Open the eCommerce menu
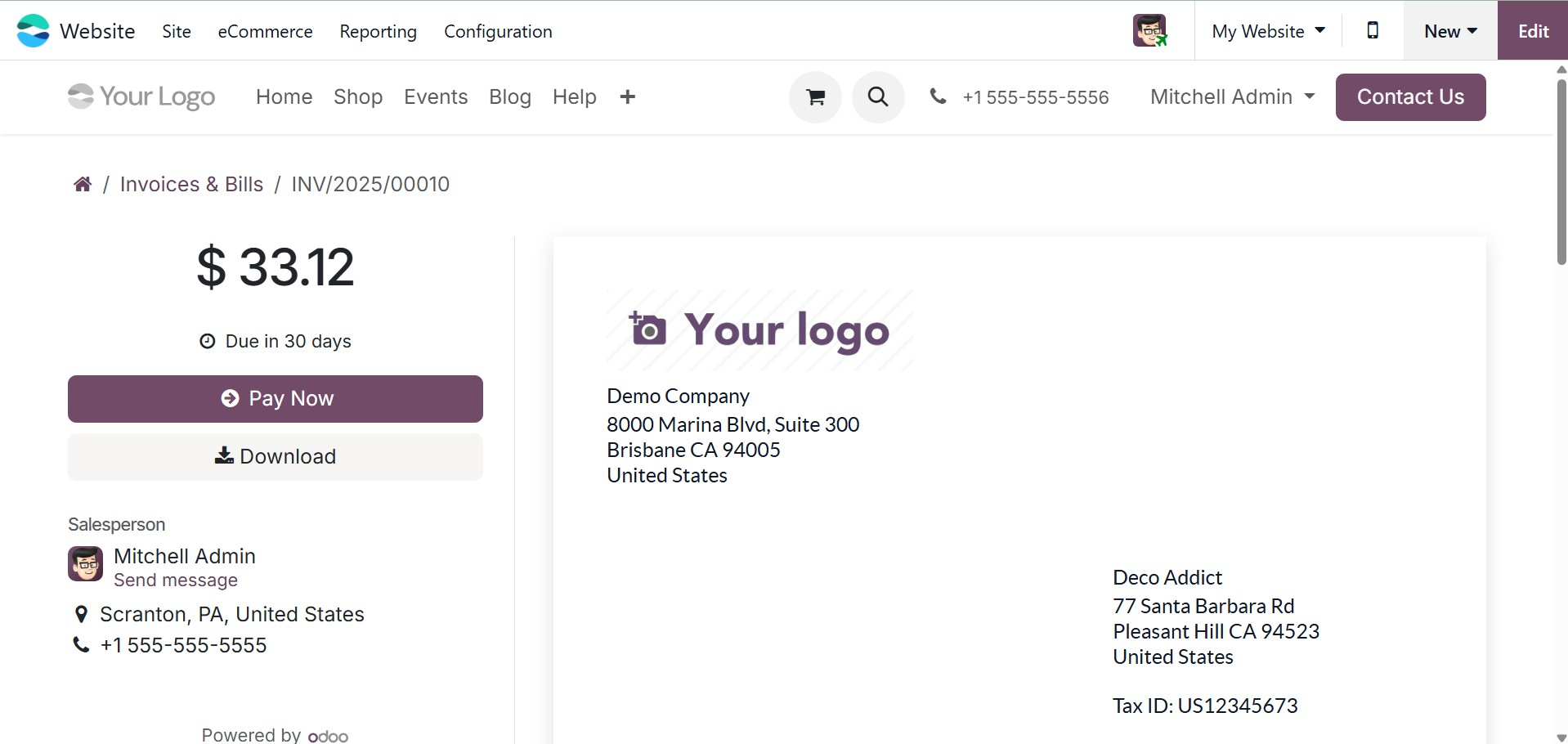The width and height of the screenshot is (1568, 744). 265,31
